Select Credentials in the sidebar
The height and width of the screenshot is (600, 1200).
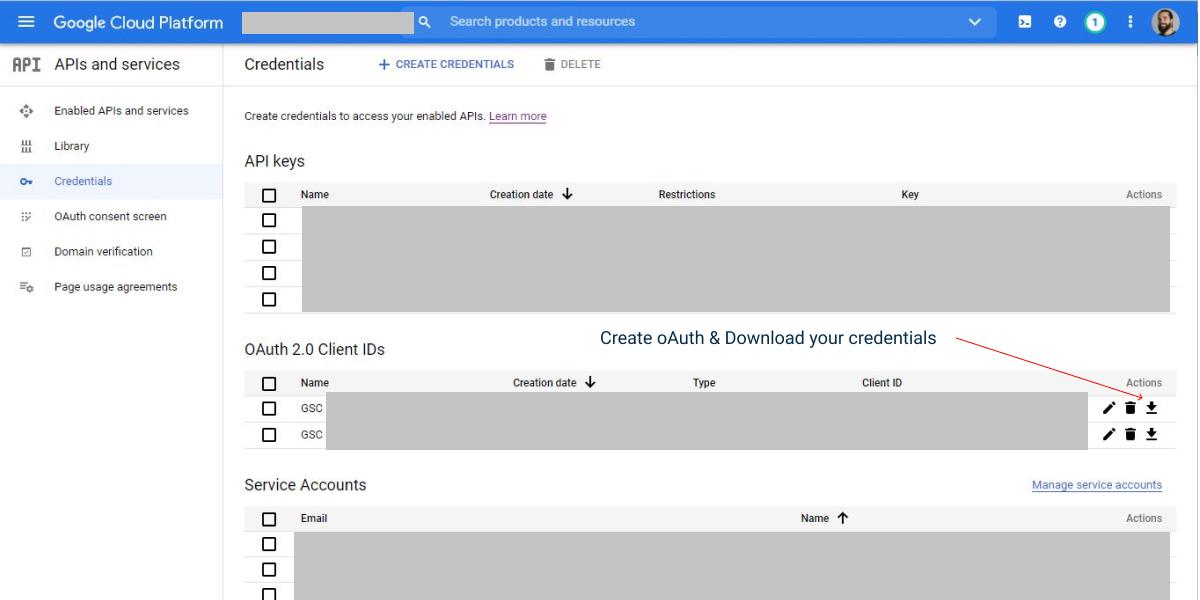tap(83, 181)
